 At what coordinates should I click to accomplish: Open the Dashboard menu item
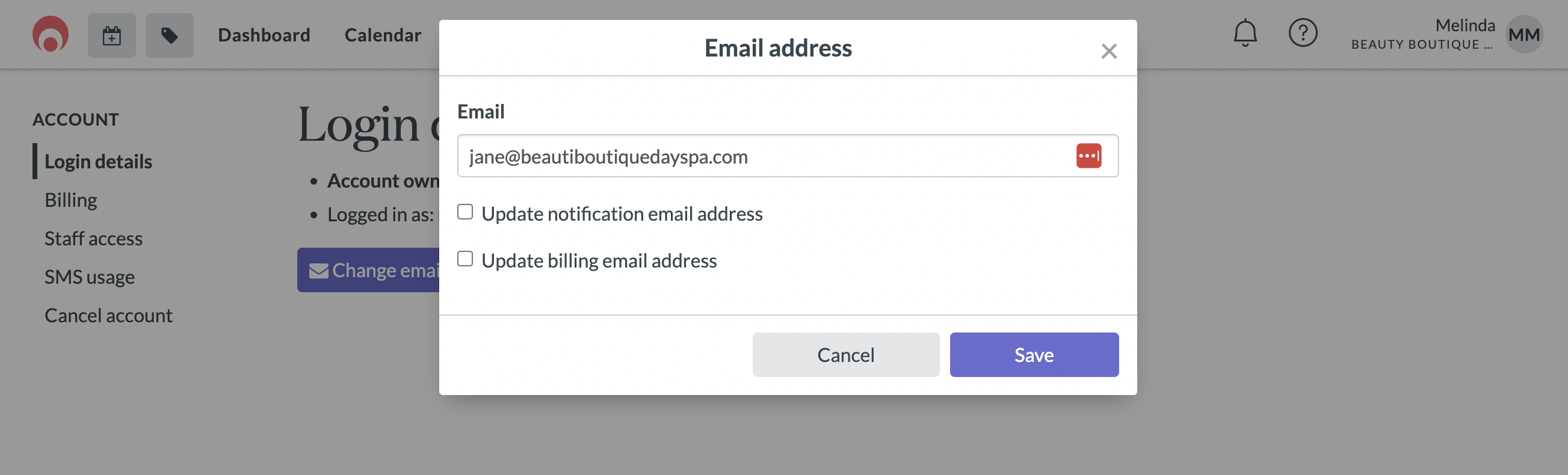(264, 35)
